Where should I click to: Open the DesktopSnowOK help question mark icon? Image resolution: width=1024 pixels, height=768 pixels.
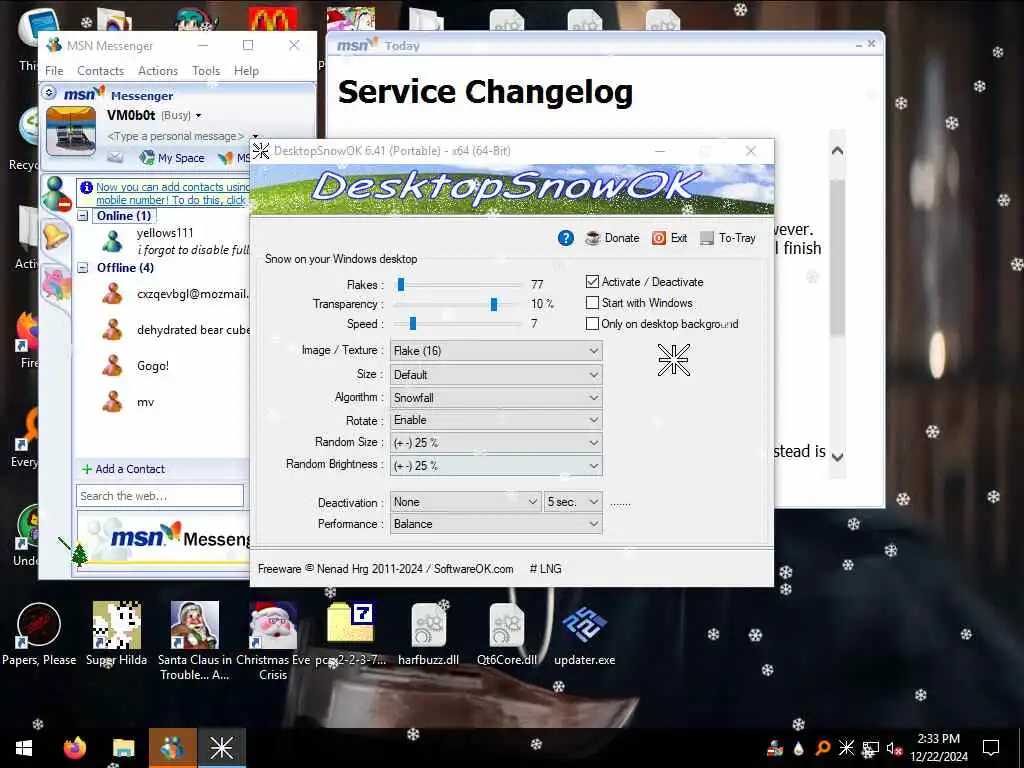566,238
